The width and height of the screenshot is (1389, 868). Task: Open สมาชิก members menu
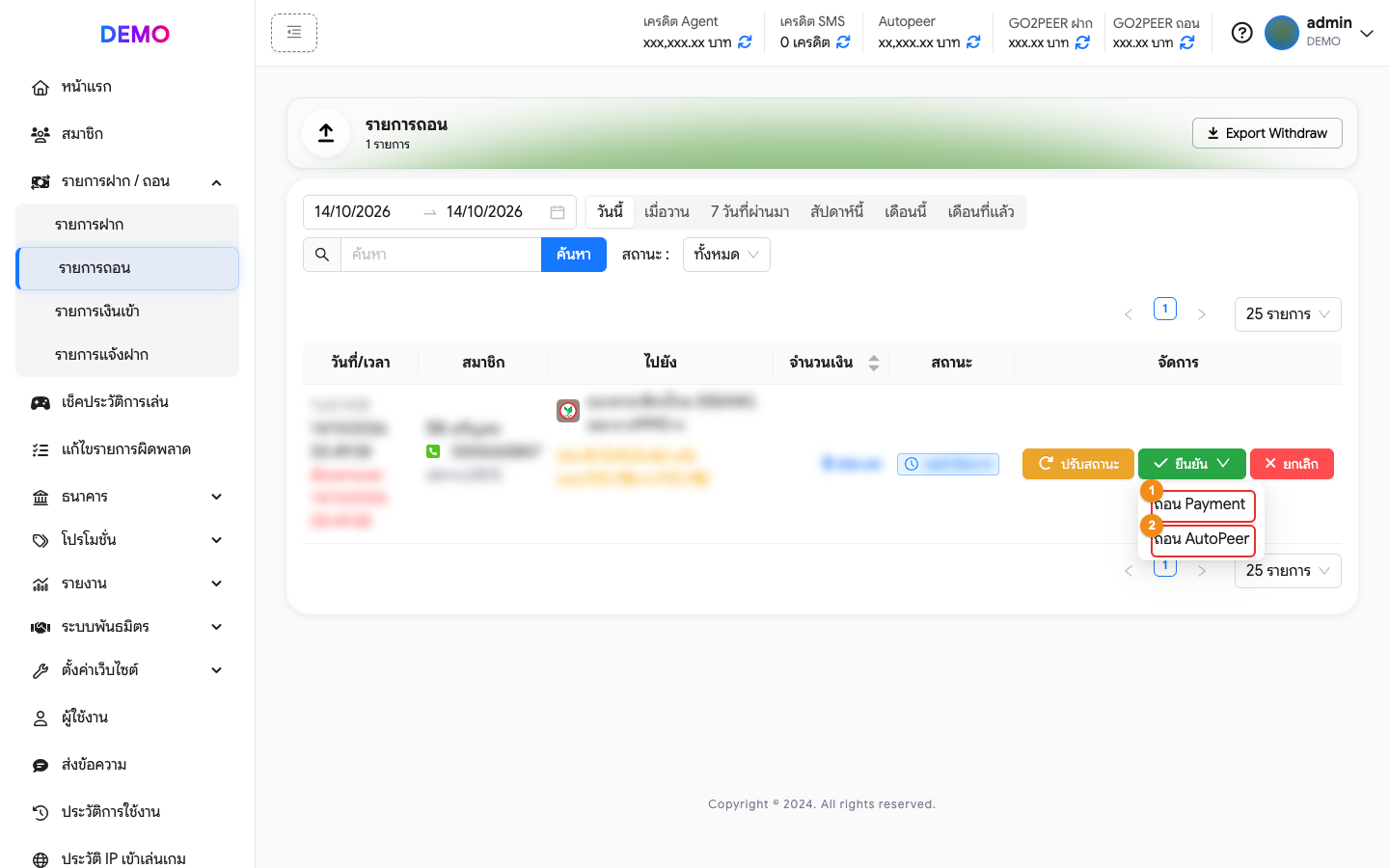click(x=127, y=134)
